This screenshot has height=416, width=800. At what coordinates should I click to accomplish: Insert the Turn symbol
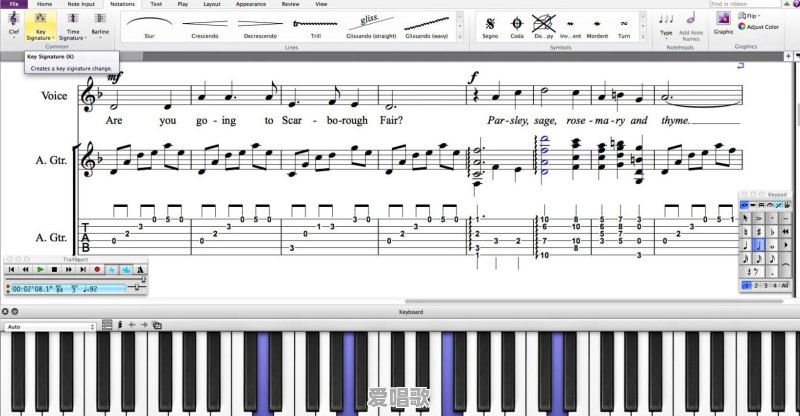[x=623, y=27]
